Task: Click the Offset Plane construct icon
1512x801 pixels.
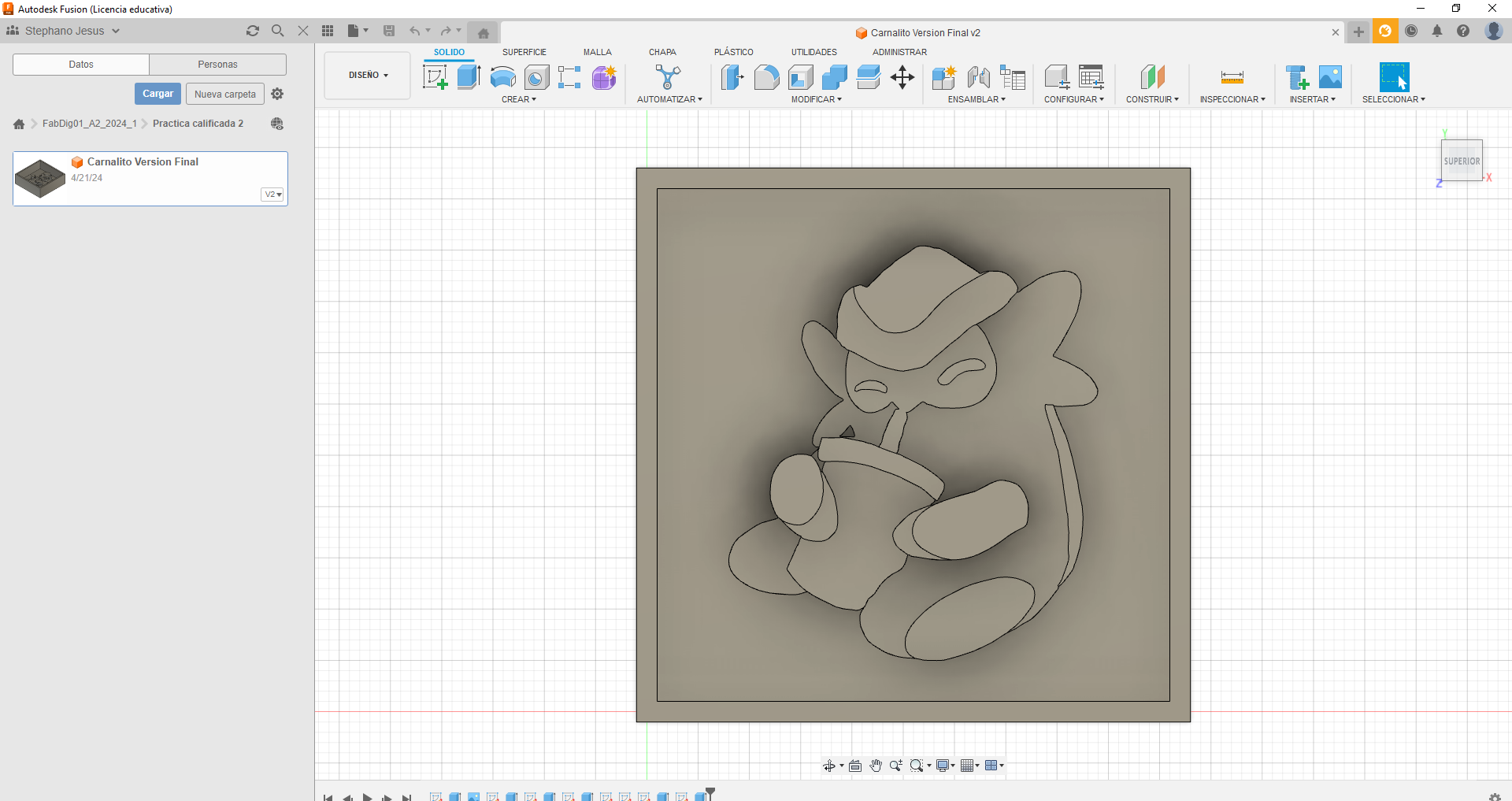Action: [x=1153, y=77]
